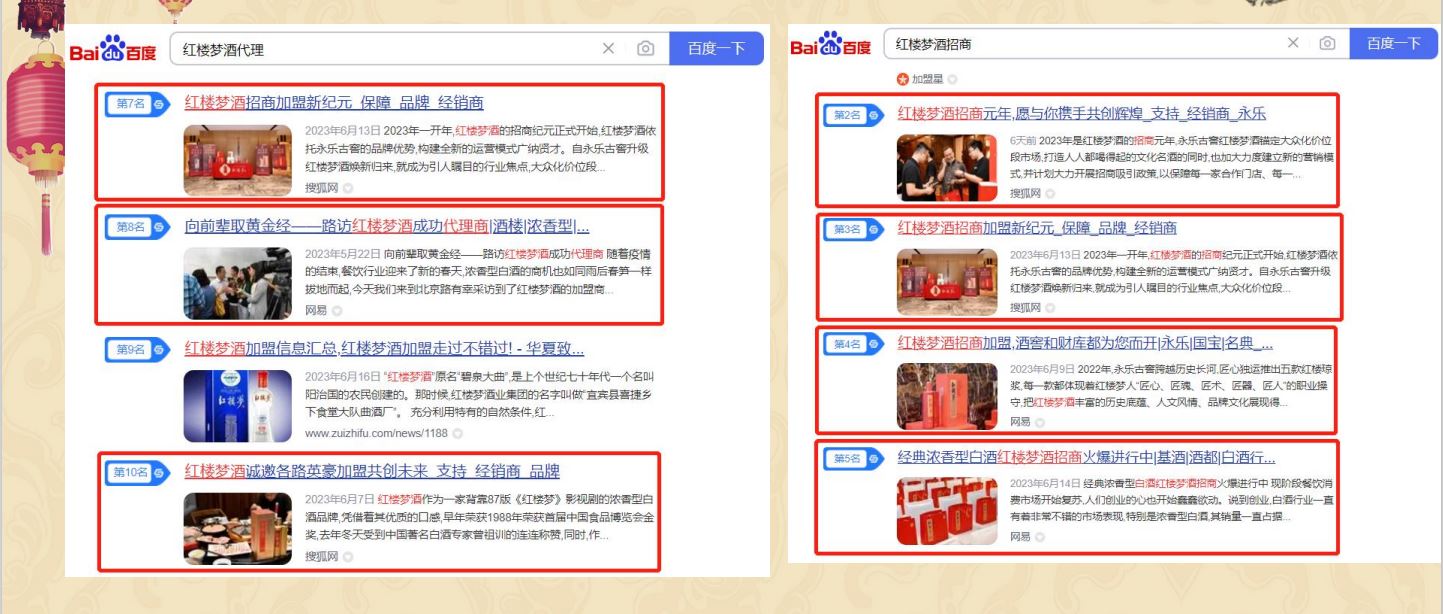Click the Baidu logo beside 红楼梦酒招商 search
The image size is (1443, 614).
830,46
